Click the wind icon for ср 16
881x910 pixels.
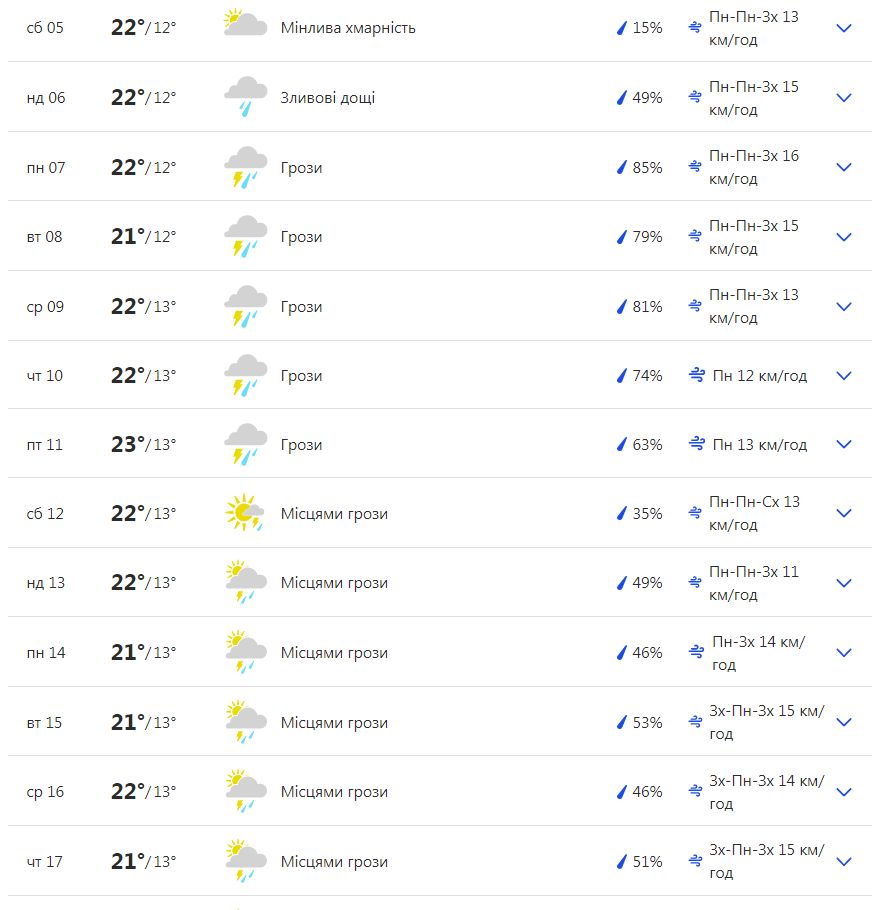click(695, 791)
